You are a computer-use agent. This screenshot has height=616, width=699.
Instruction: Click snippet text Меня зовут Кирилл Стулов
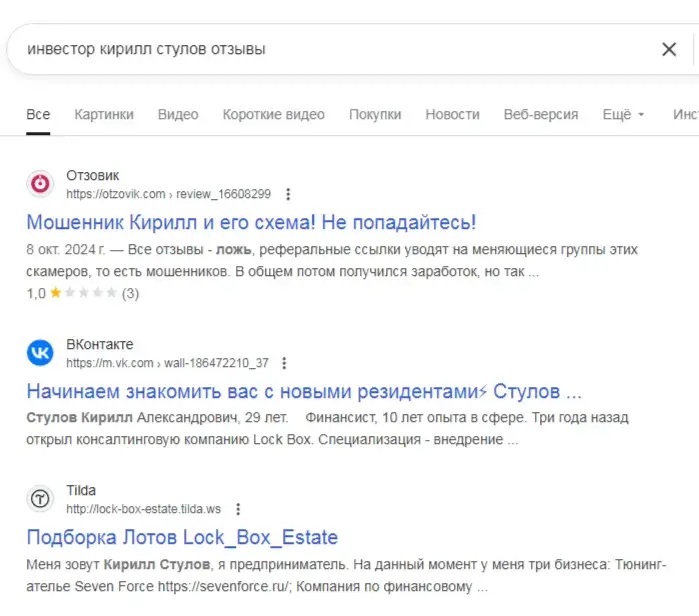tap(118, 564)
